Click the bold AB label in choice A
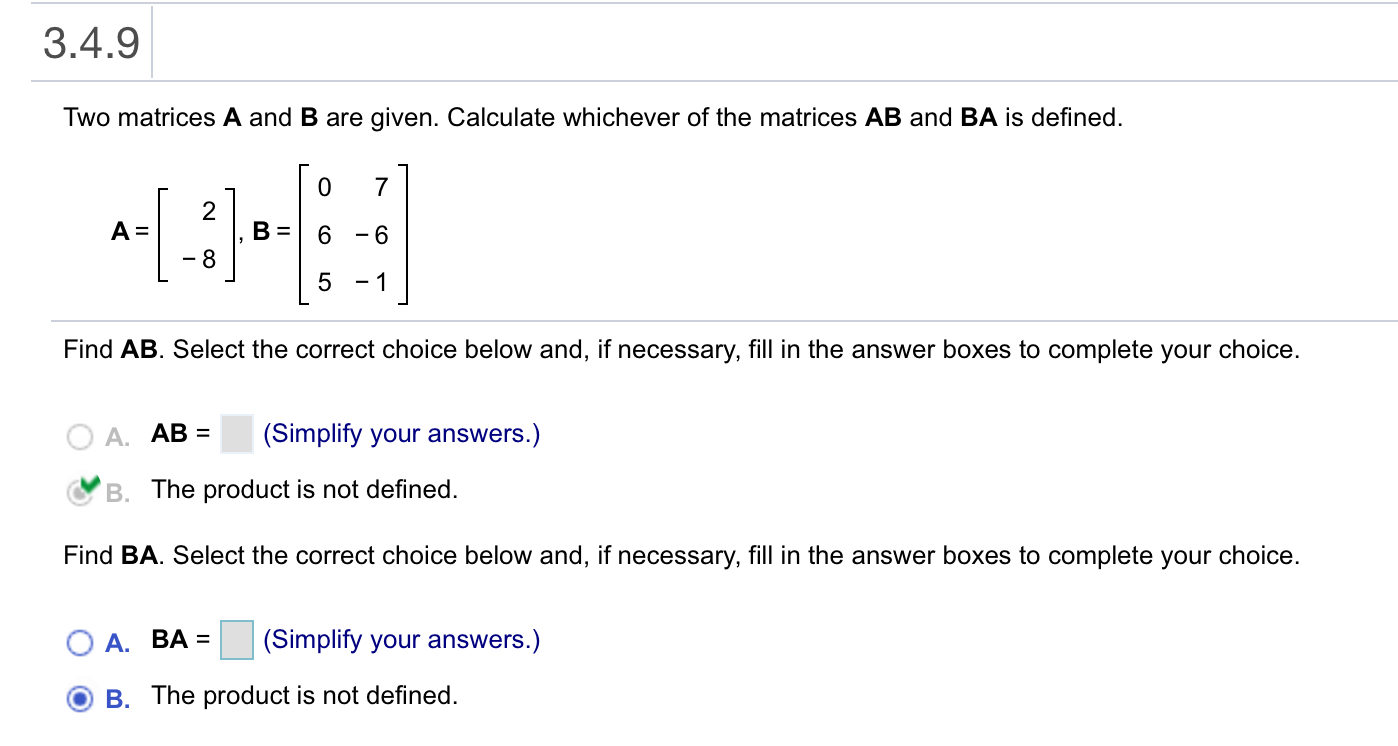The width and height of the screenshot is (1398, 746). point(168,434)
